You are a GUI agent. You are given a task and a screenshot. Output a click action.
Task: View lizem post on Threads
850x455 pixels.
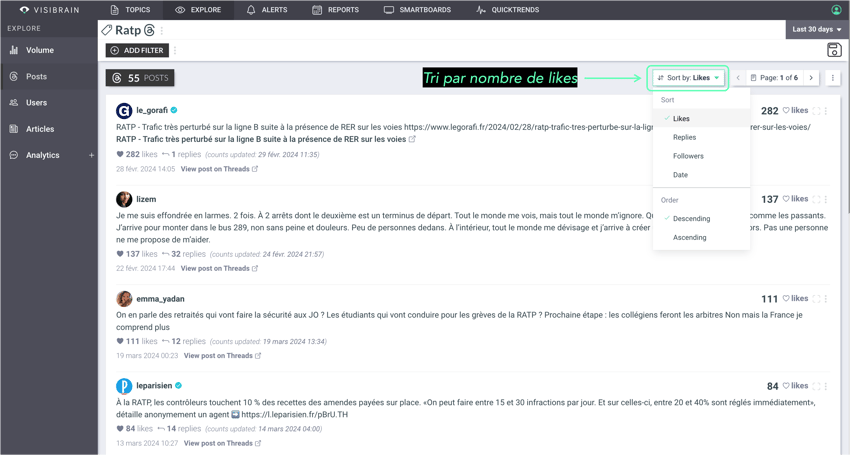[219, 268]
